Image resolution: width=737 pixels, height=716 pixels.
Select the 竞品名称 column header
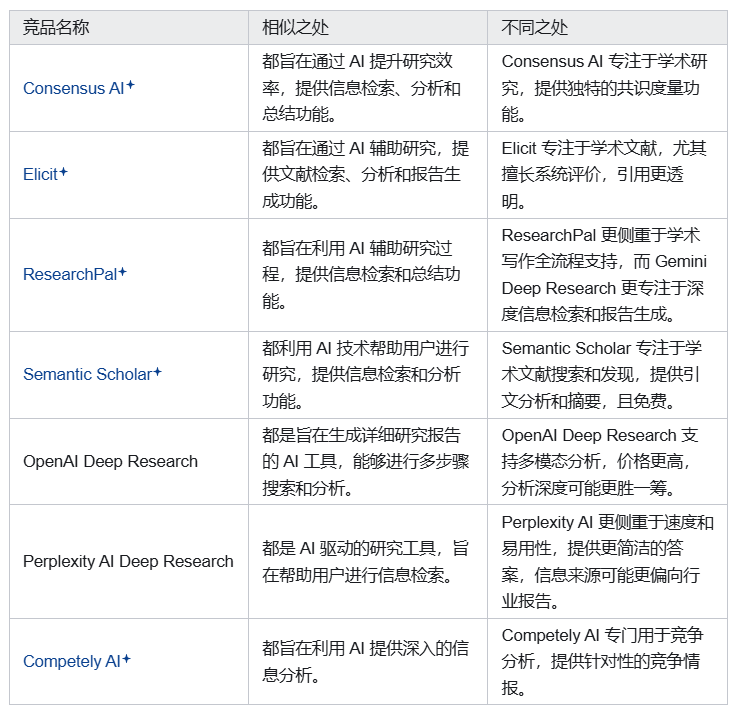pyautogui.click(x=129, y=28)
